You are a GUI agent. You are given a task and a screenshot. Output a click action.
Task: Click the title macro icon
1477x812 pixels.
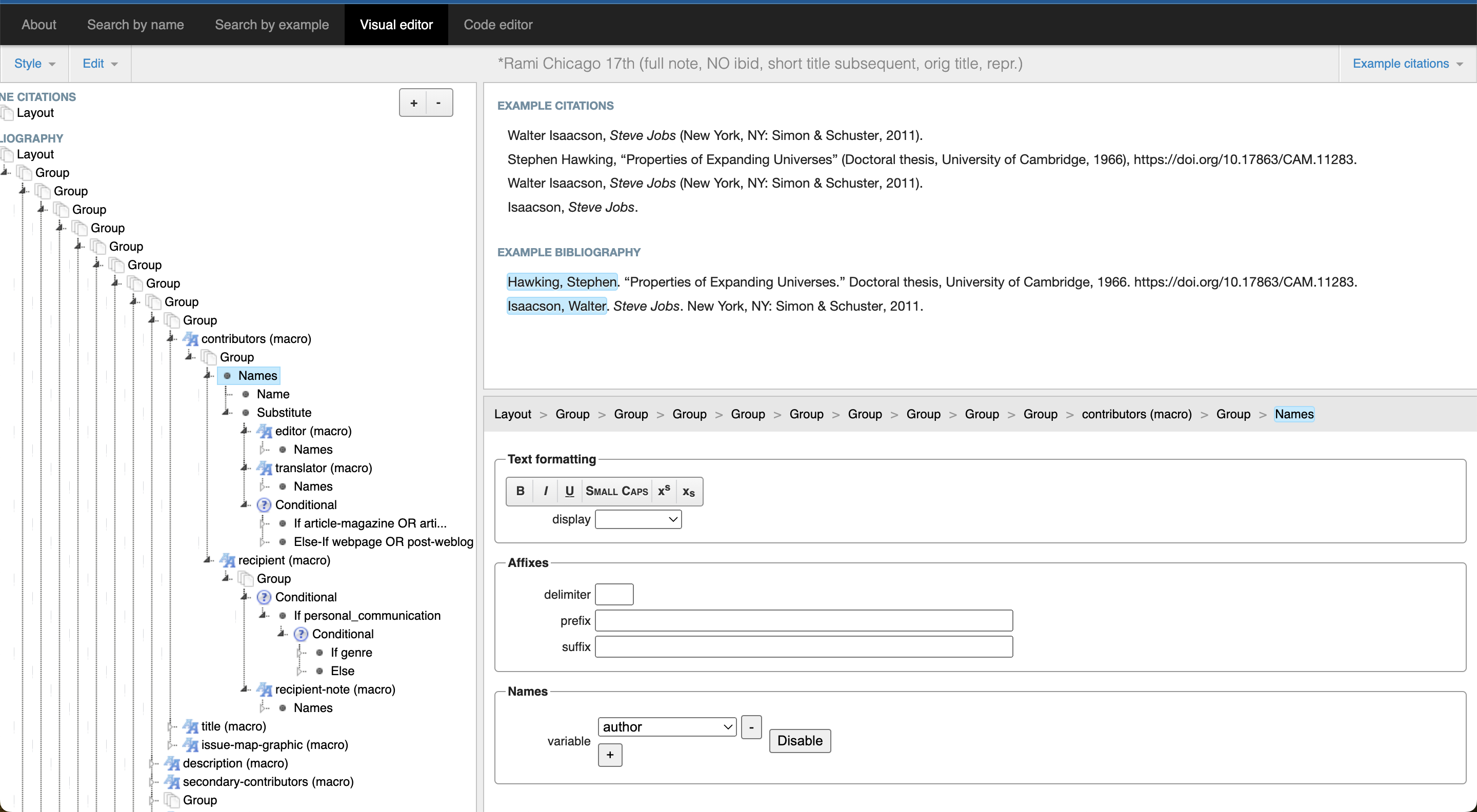point(190,726)
